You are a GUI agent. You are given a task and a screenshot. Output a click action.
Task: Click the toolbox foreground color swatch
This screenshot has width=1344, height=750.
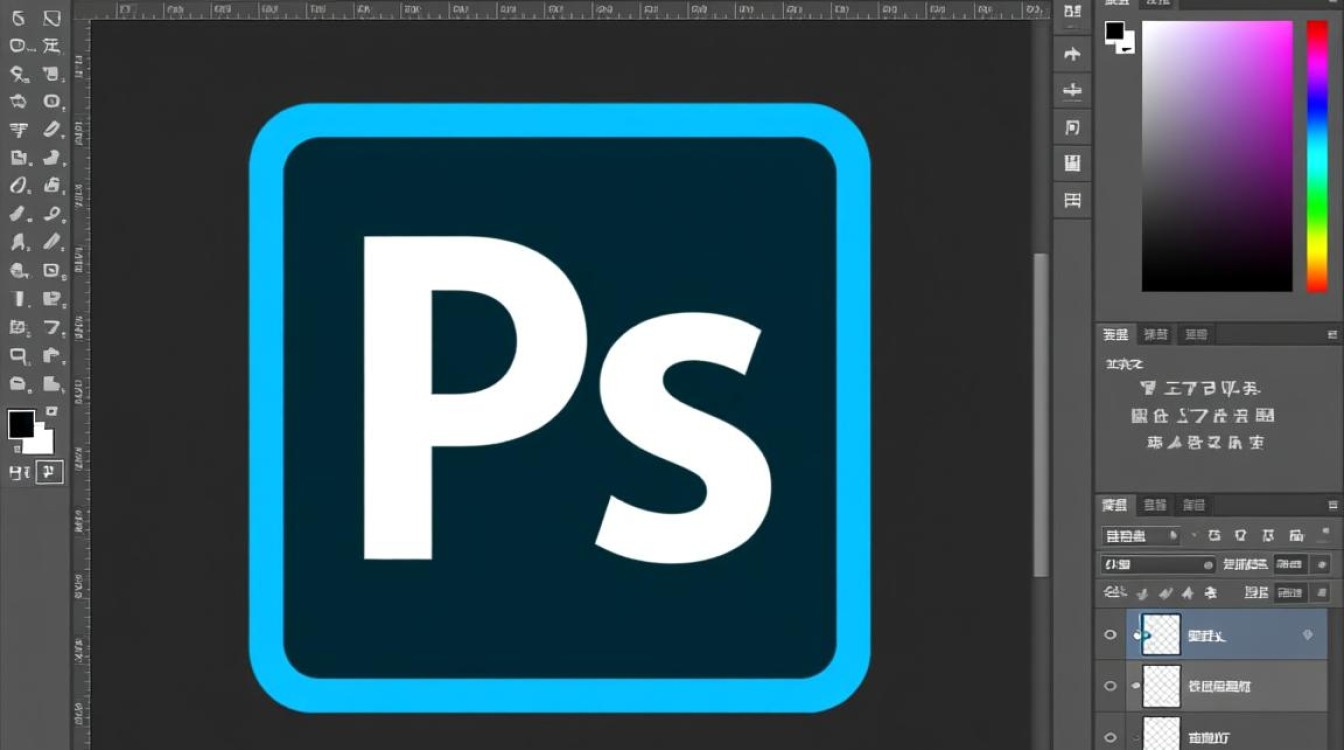coord(21,424)
